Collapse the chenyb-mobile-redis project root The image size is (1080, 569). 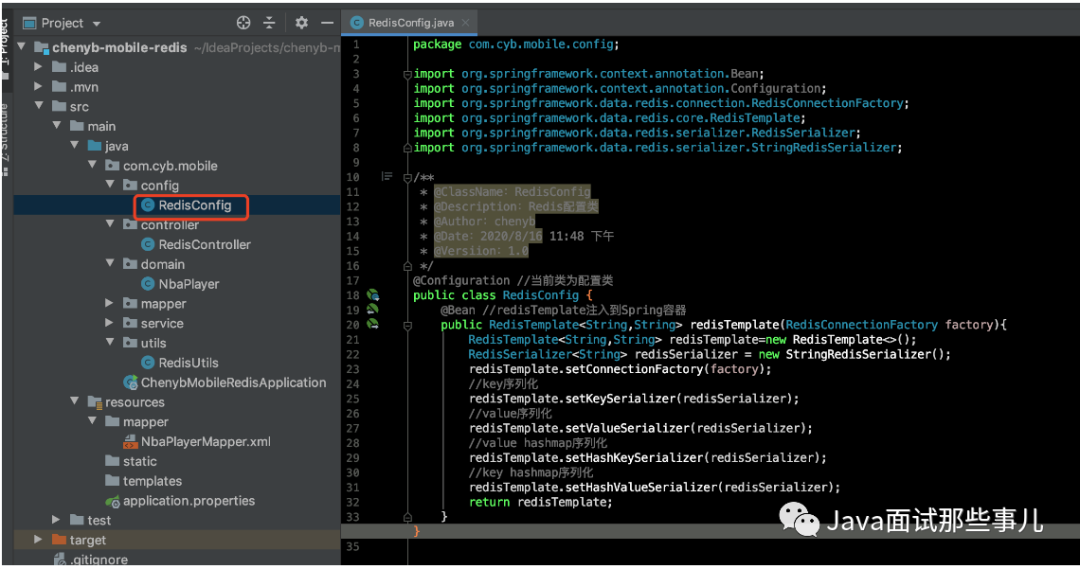(22, 47)
